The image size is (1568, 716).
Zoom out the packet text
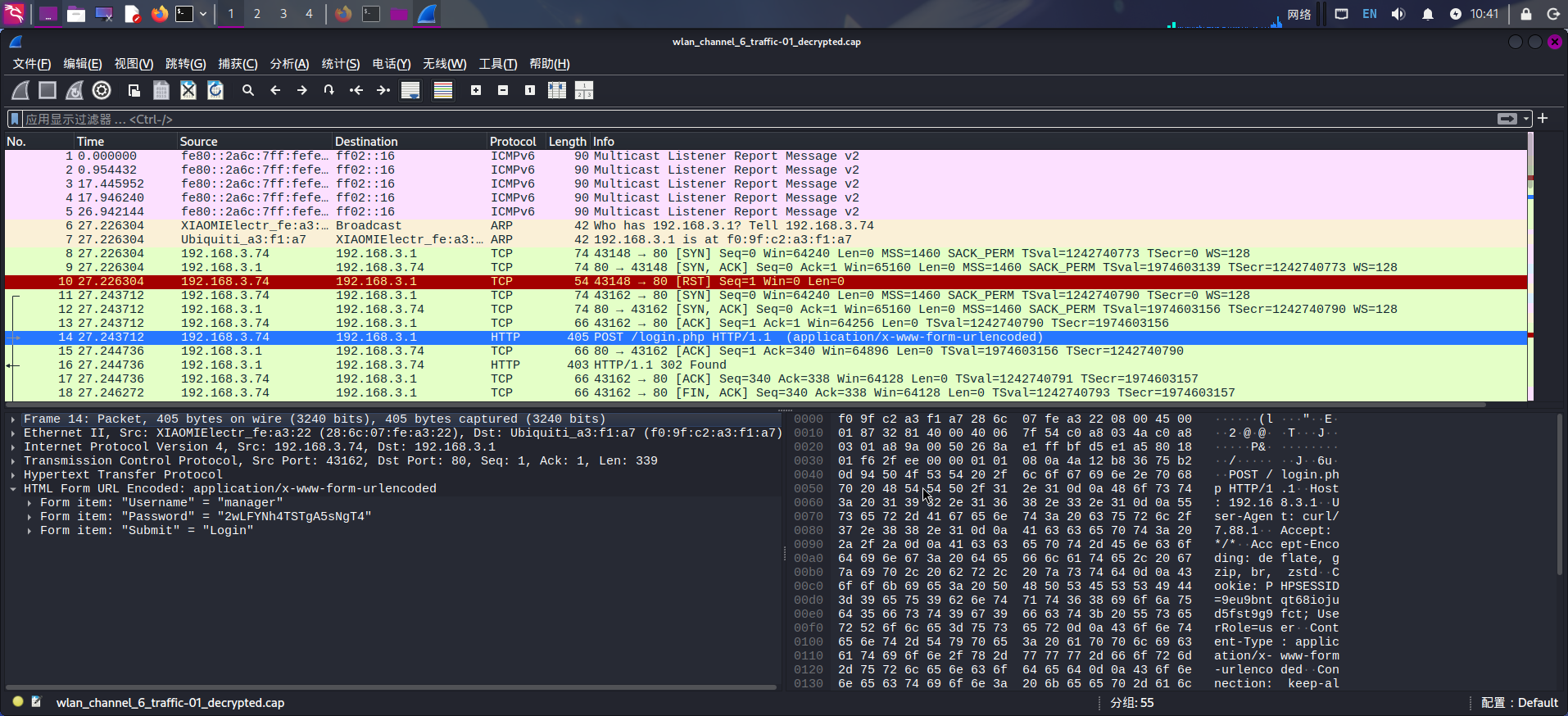click(503, 90)
